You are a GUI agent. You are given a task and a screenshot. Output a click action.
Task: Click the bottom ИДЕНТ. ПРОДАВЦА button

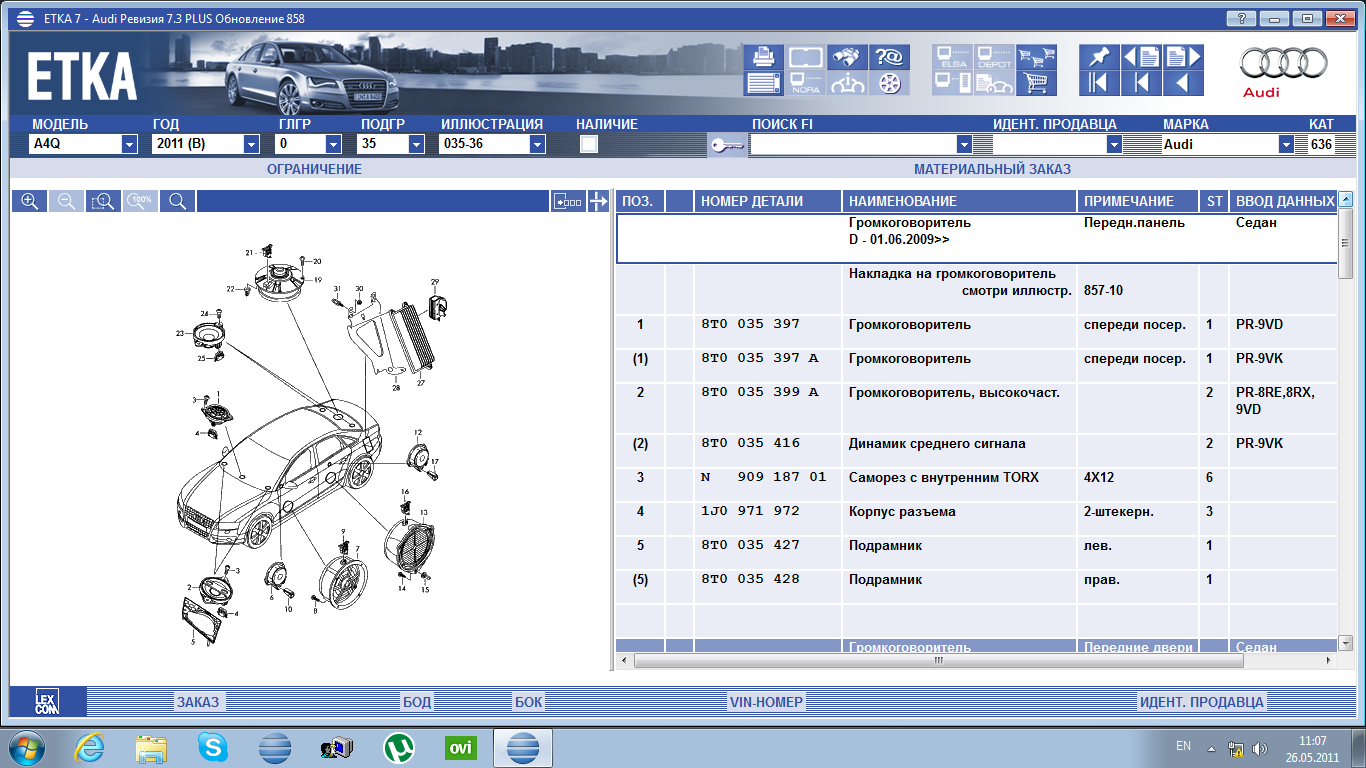point(1202,702)
